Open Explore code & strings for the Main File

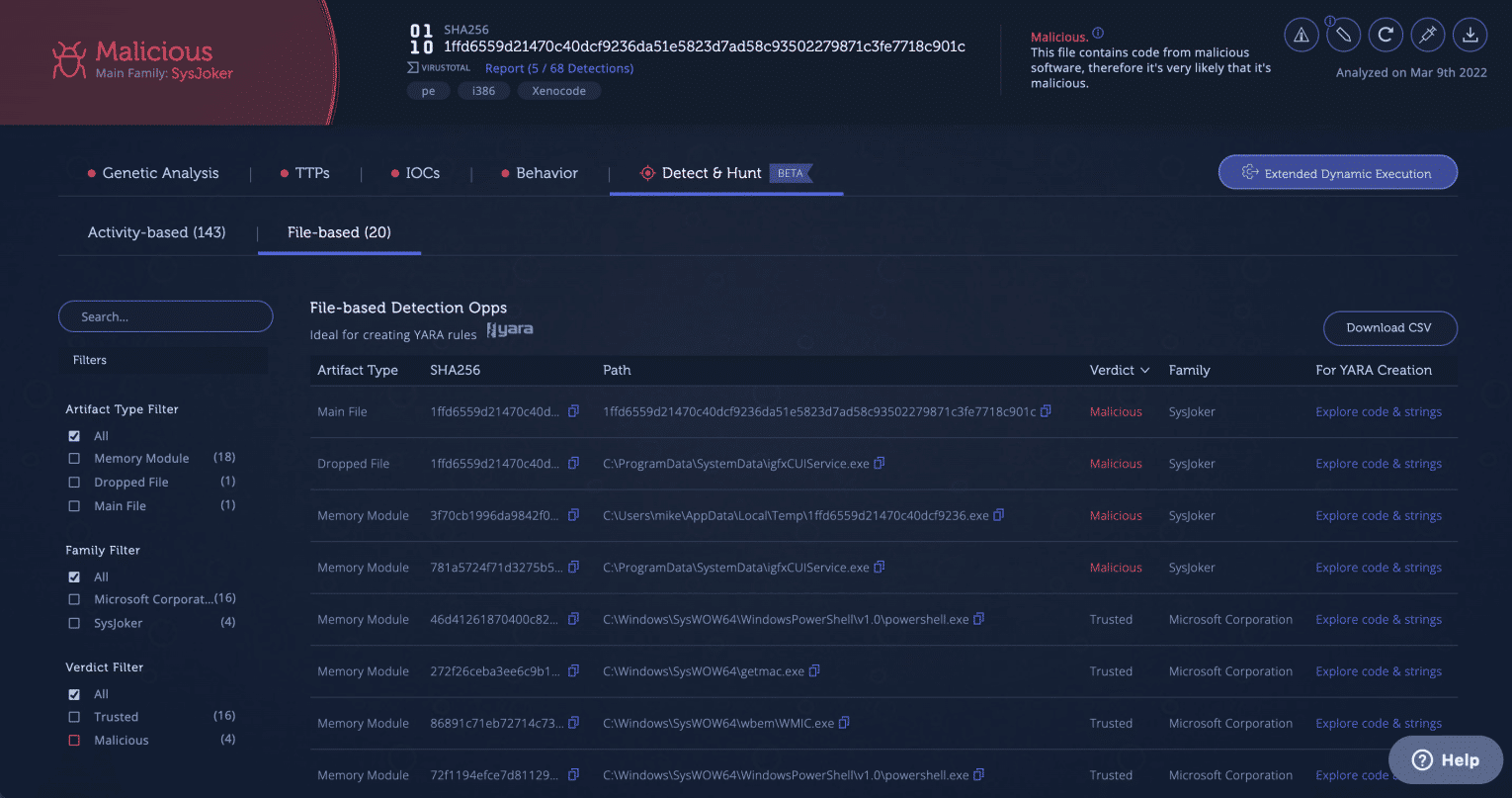tap(1378, 410)
